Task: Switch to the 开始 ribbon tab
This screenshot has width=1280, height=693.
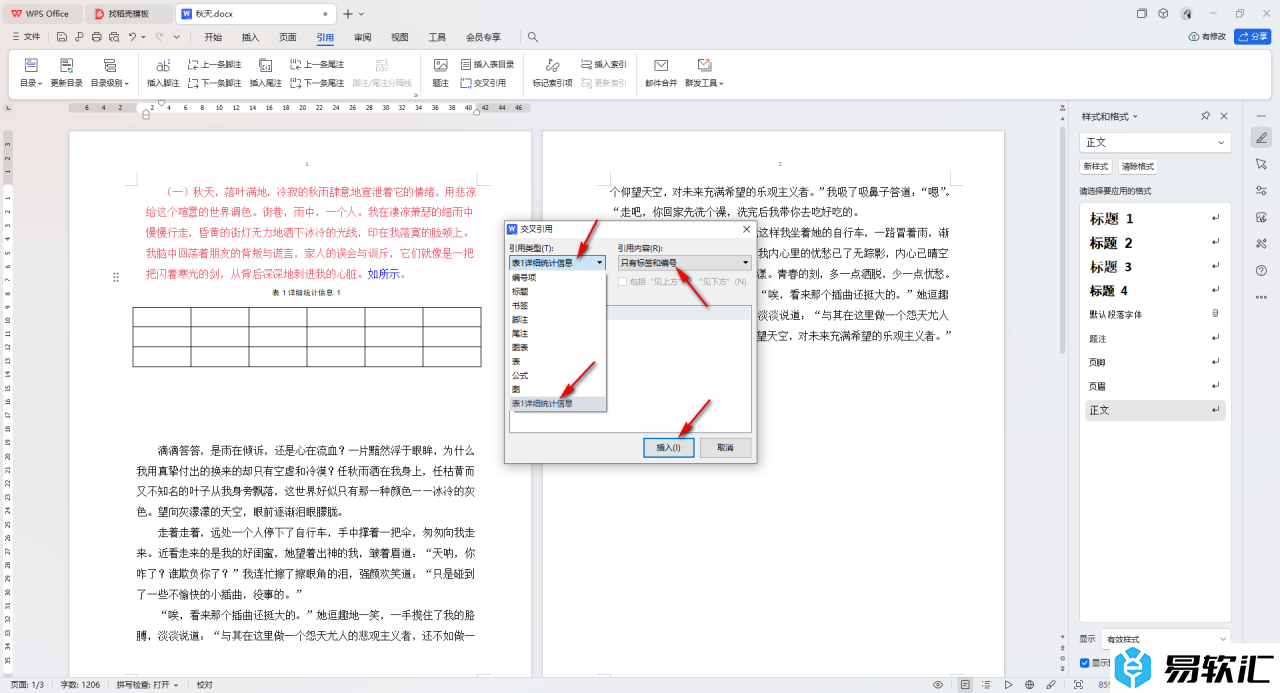Action: point(213,37)
